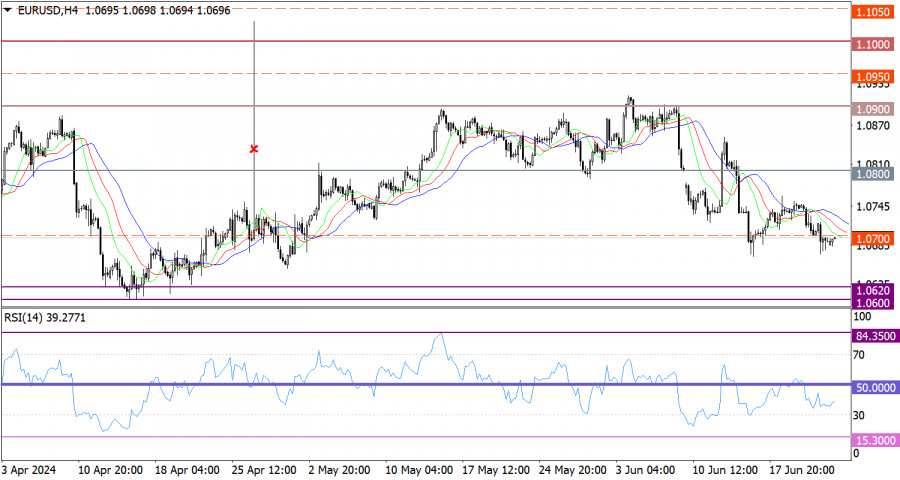900x480 pixels.
Task: Click the 1.0900 price level label
Action: coord(872,109)
